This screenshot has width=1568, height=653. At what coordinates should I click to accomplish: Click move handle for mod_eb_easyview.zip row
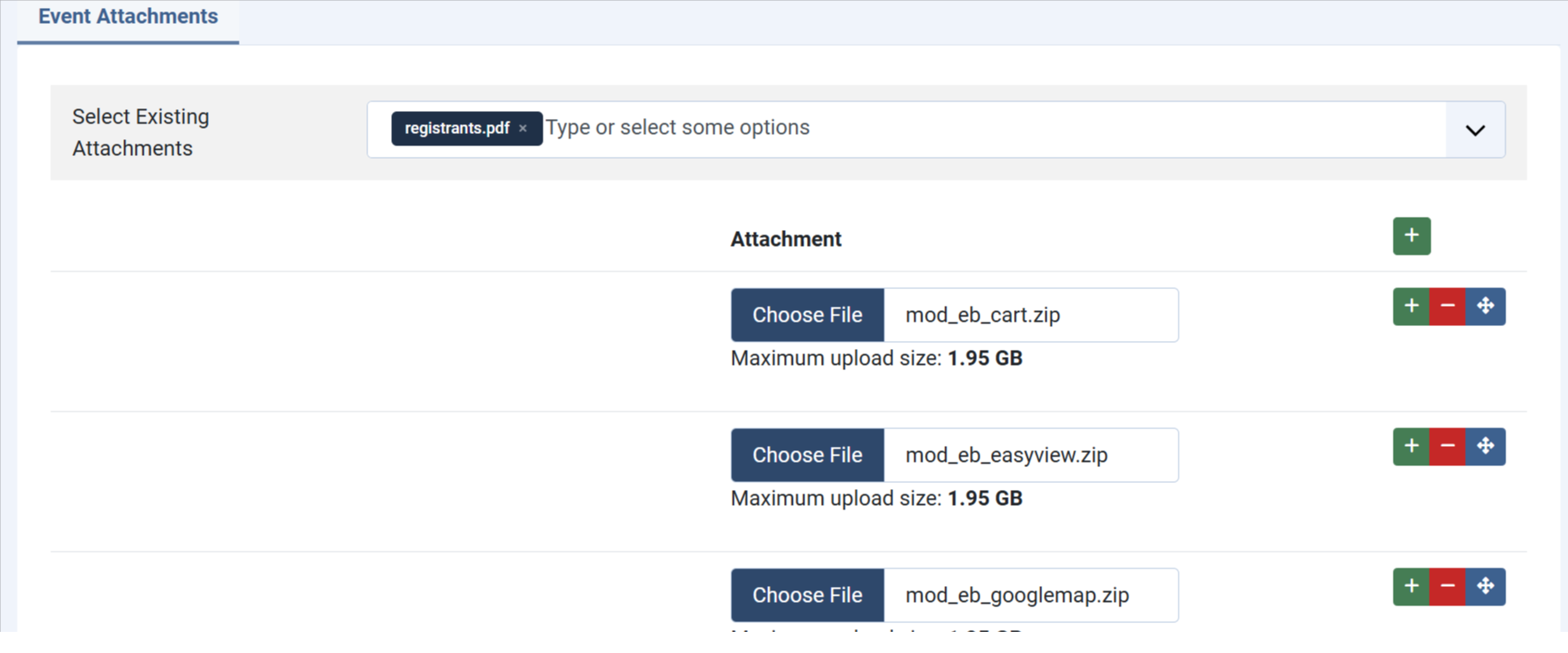point(1485,447)
